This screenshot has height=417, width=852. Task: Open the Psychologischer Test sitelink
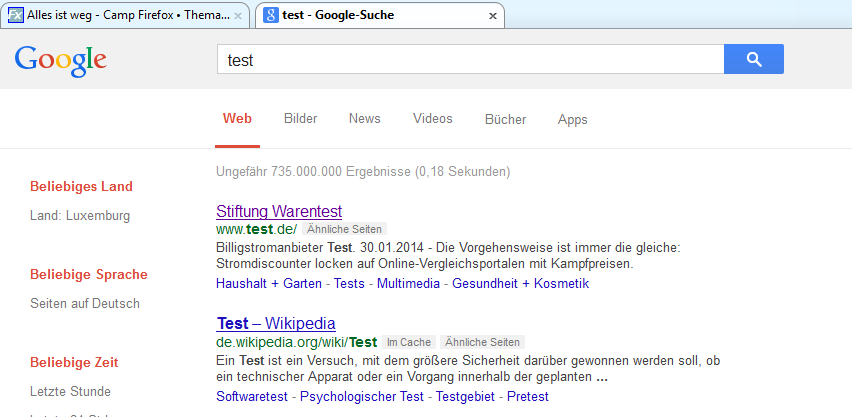point(361,396)
